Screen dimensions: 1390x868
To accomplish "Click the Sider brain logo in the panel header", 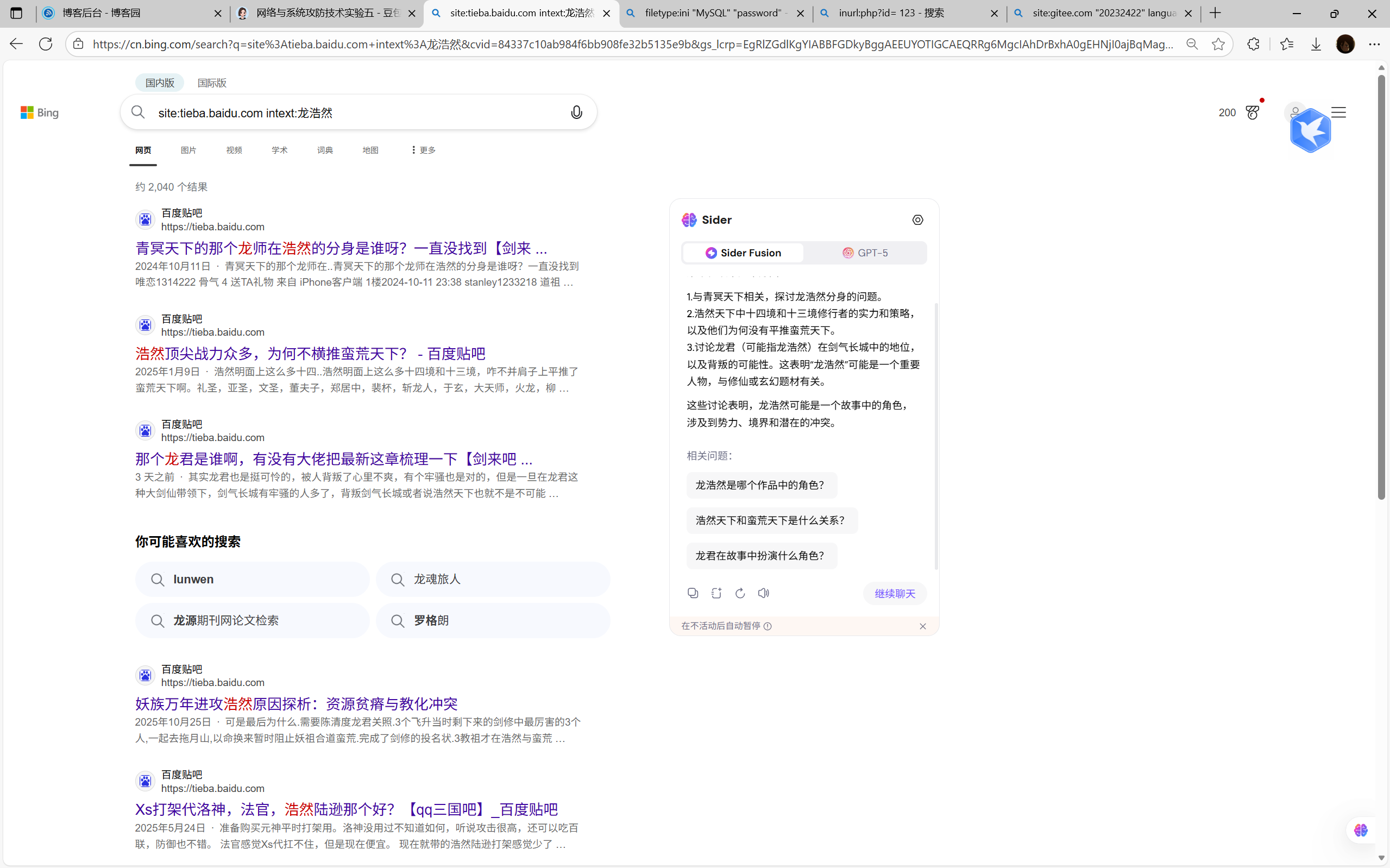I will [x=689, y=219].
